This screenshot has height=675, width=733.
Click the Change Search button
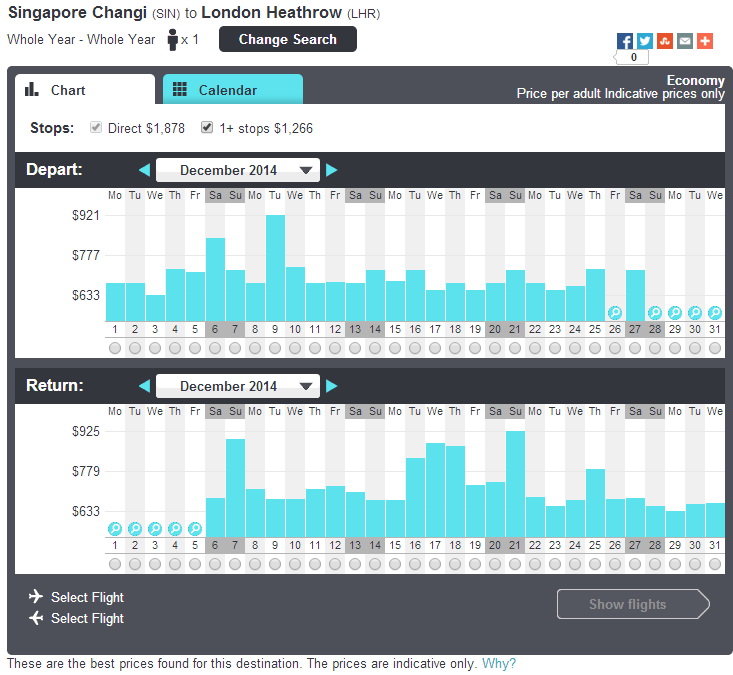287,39
